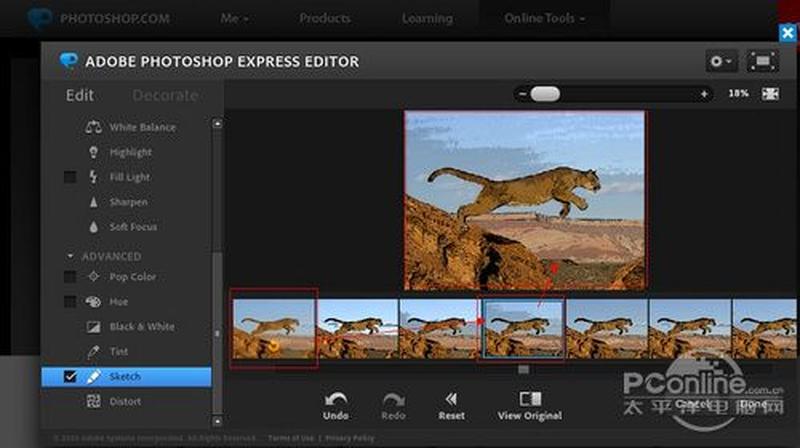The image size is (800, 448).
Task: Click the Redo arrow
Action: coord(393,399)
